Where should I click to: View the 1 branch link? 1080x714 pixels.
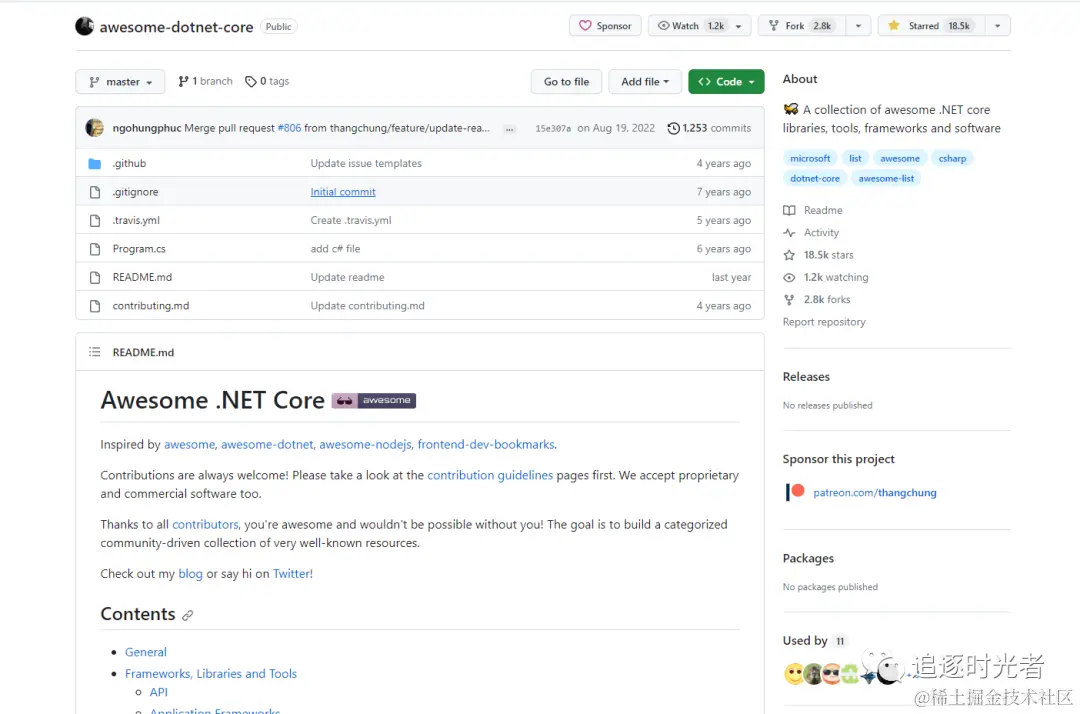pos(205,81)
